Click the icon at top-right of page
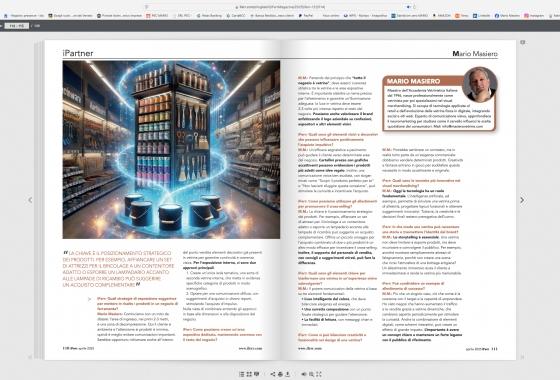The width and height of the screenshot is (560, 380). [x=522, y=42]
